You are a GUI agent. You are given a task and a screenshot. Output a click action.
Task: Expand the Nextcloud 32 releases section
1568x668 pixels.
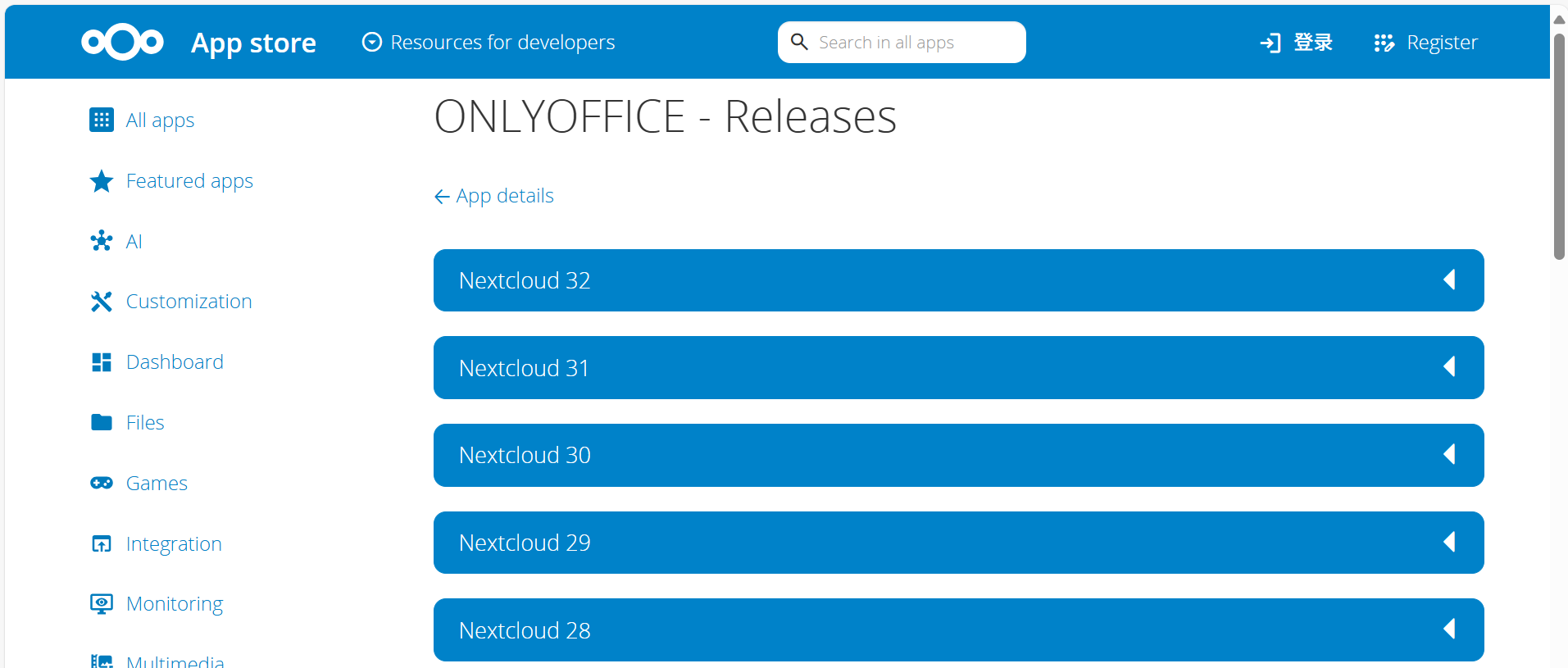tap(959, 280)
